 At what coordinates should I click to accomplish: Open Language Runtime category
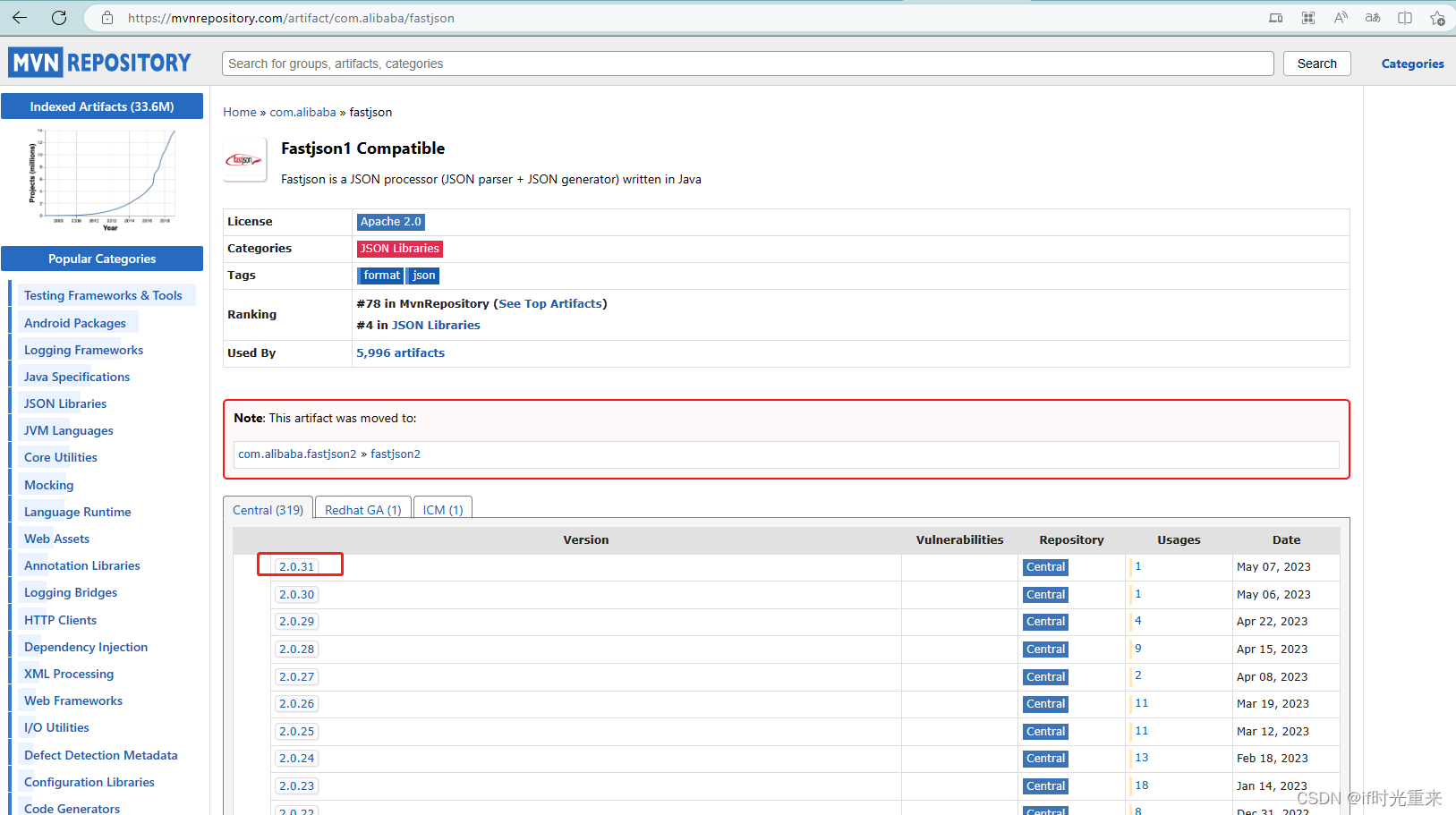[78, 512]
